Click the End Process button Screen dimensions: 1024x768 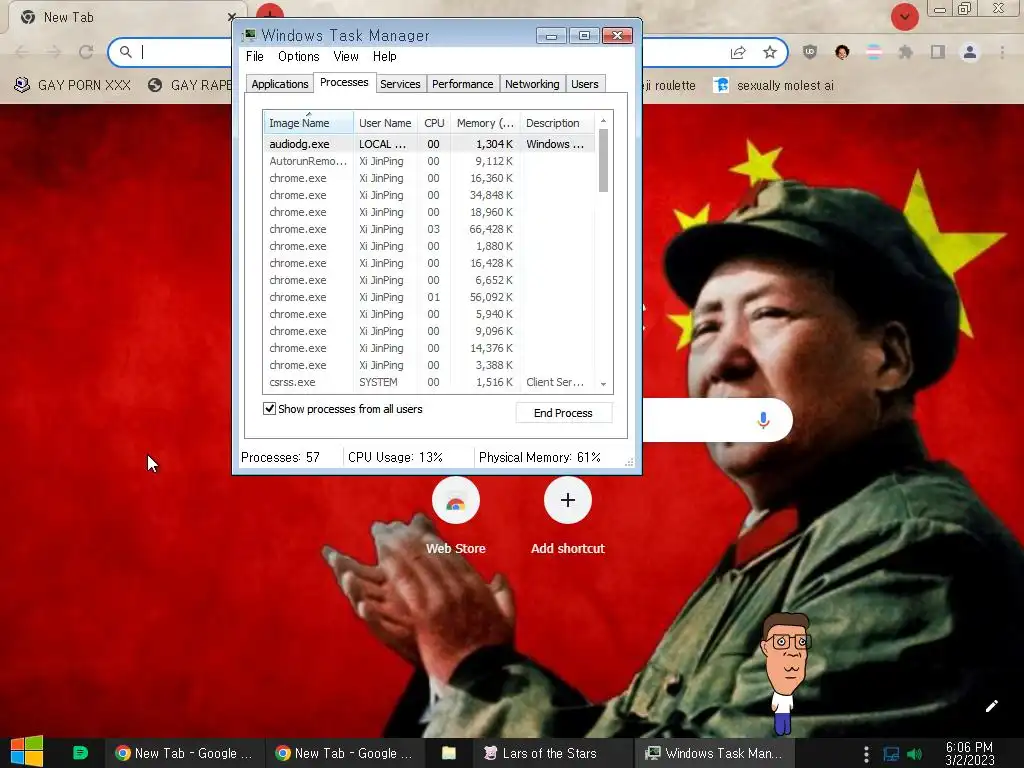click(x=563, y=413)
